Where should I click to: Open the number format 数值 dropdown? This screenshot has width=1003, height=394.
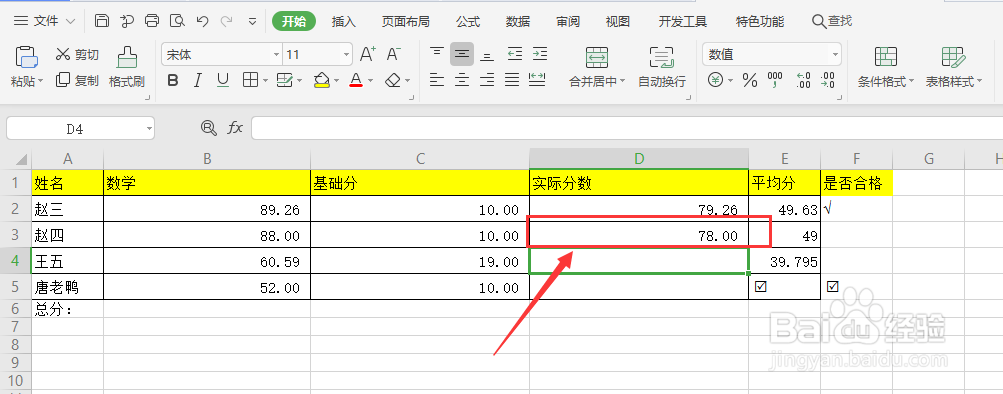pyautogui.click(x=835, y=55)
